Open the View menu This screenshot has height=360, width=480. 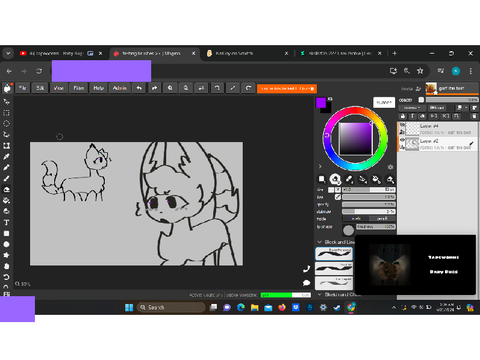tap(59, 88)
